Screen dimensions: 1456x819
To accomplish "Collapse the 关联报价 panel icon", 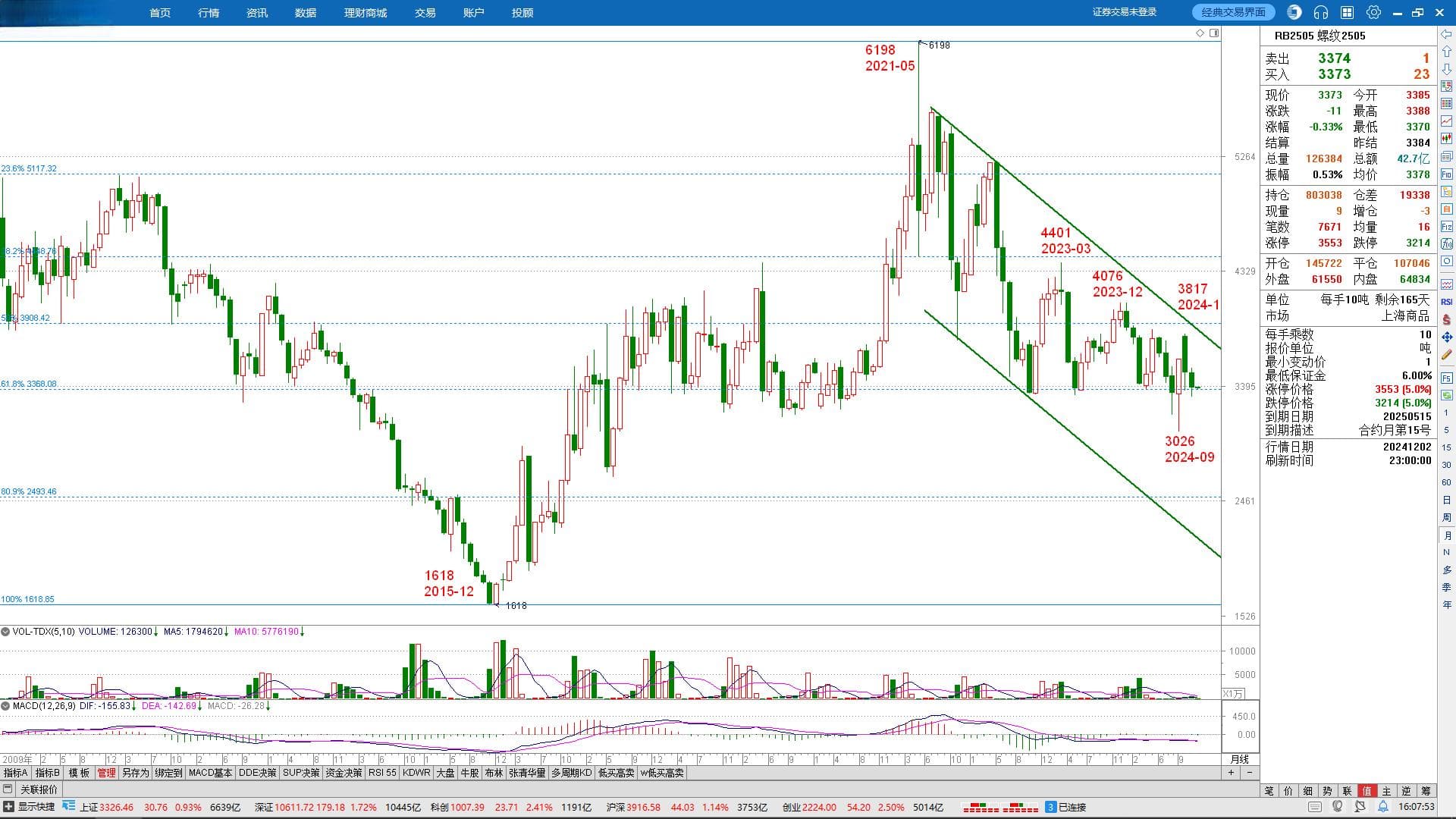I will coord(8,789).
